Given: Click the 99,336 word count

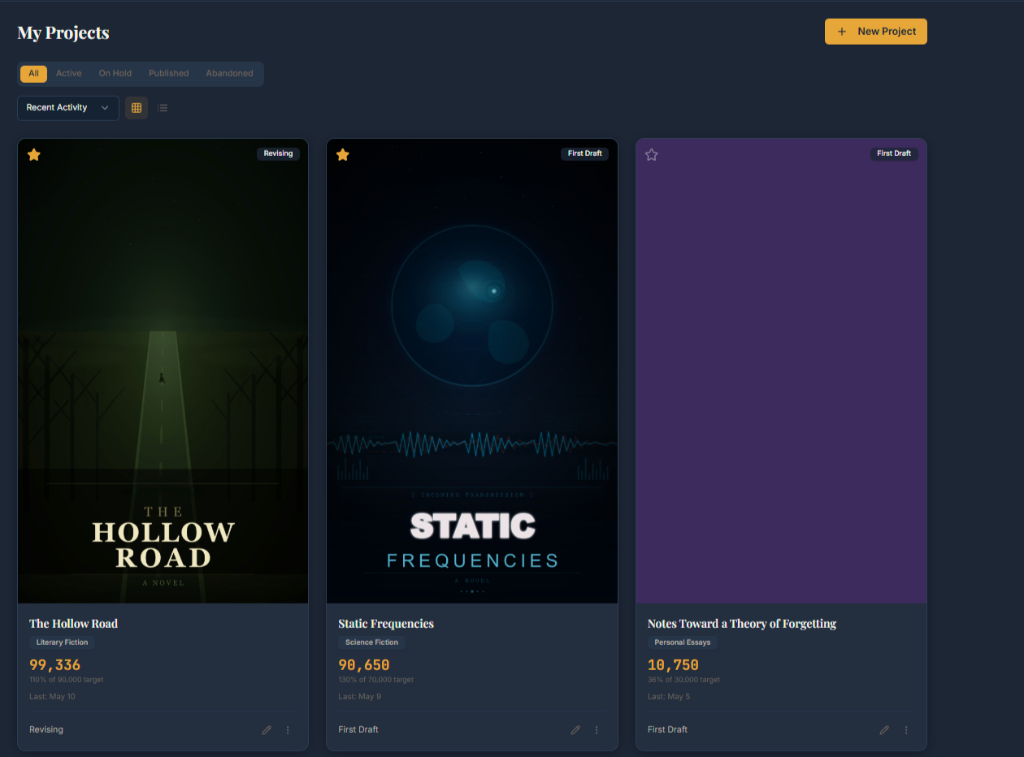Looking at the screenshot, I should coord(55,665).
